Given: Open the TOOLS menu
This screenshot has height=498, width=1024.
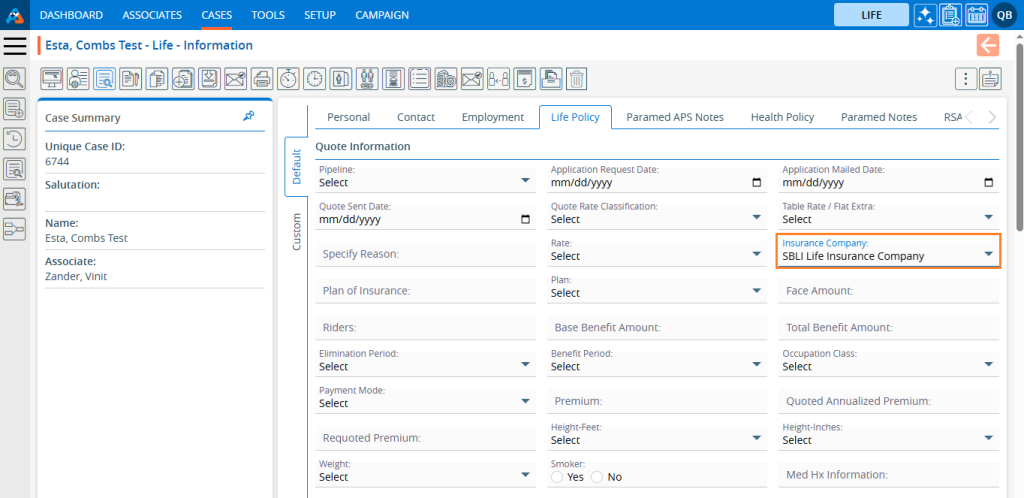Looking at the screenshot, I should [267, 15].
